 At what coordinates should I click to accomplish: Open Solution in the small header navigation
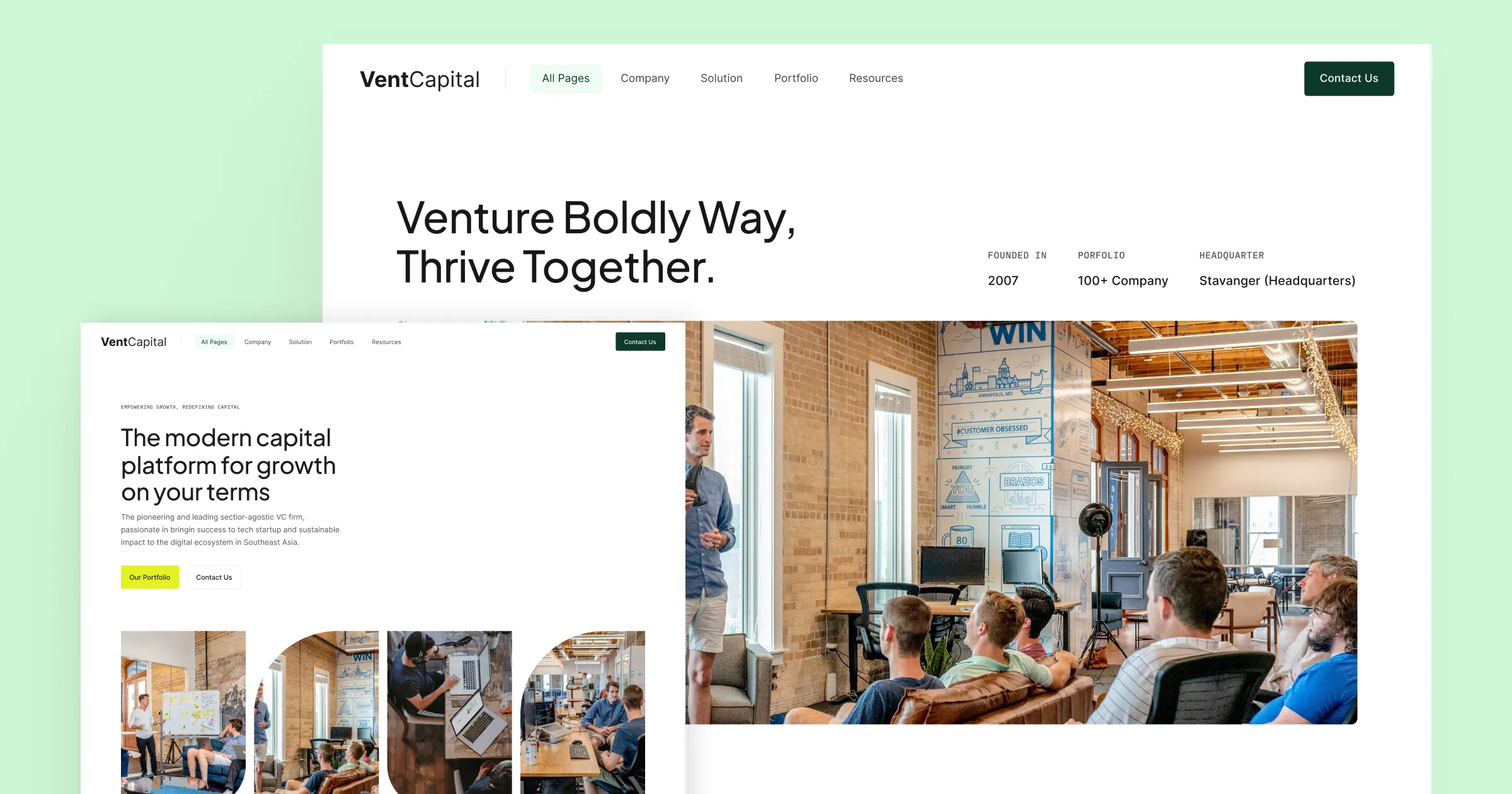pos(300,342)
